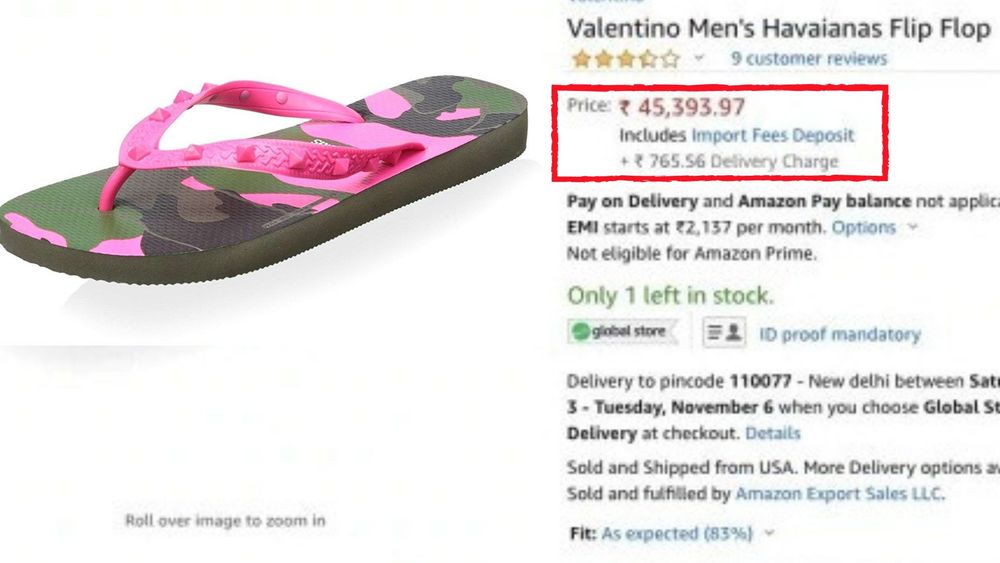
Task: Click the Import Fees Deposit link
Action: tap(773, 134)
